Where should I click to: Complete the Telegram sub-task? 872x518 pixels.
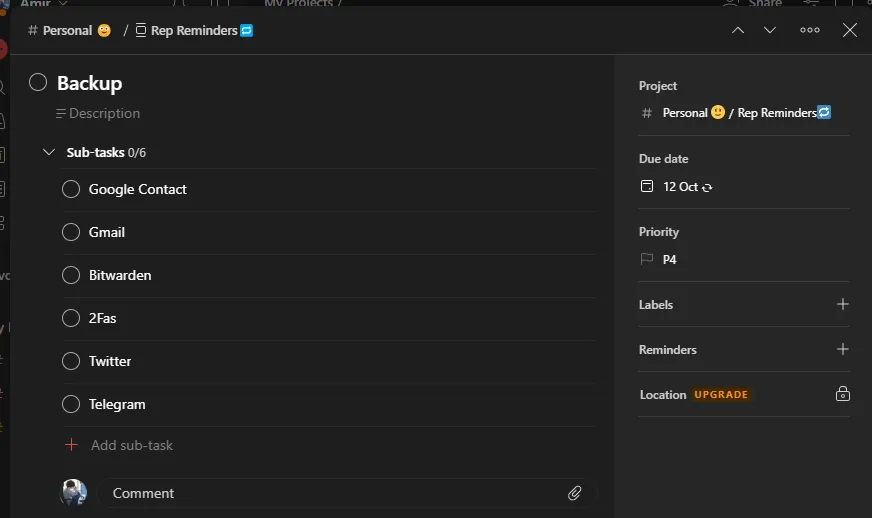[71, 404]
